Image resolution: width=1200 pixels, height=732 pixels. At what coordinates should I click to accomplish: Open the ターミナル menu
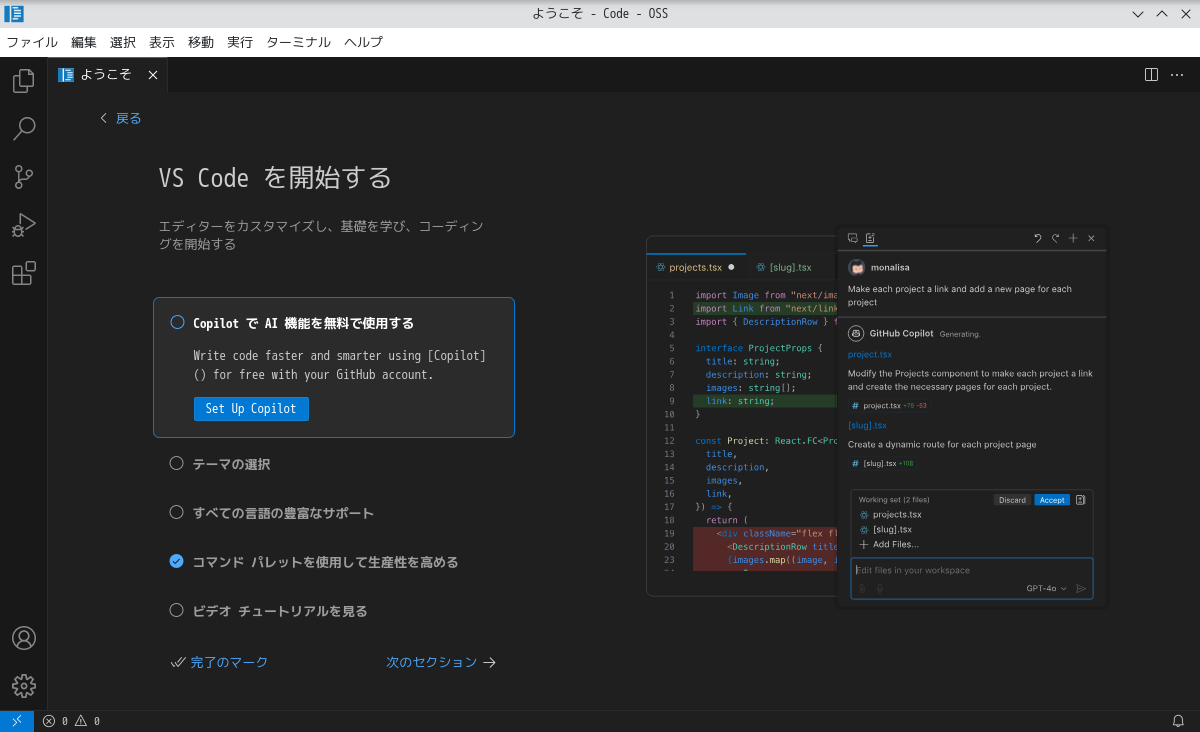[298, 42]
